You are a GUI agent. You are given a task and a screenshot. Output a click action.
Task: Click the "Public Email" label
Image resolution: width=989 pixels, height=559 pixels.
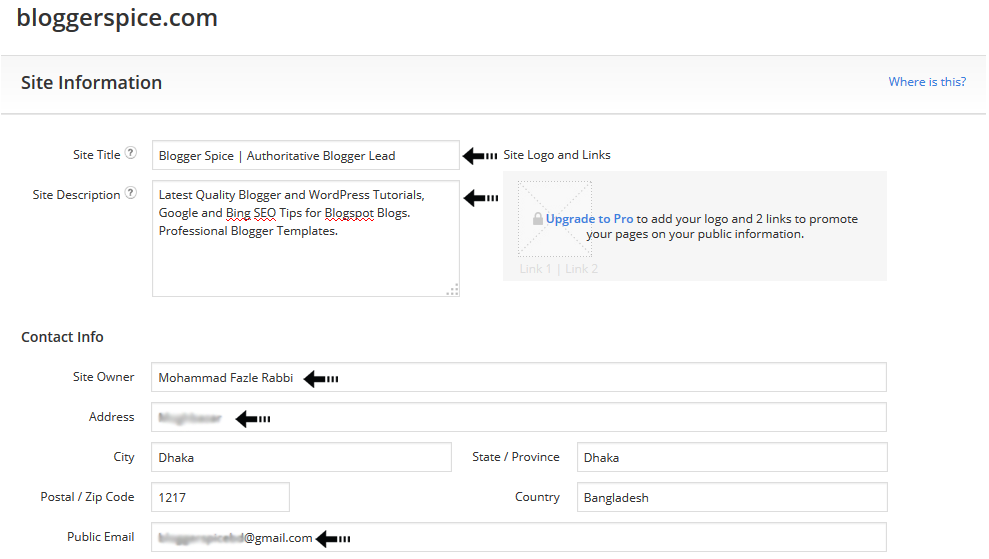point(101,537)
